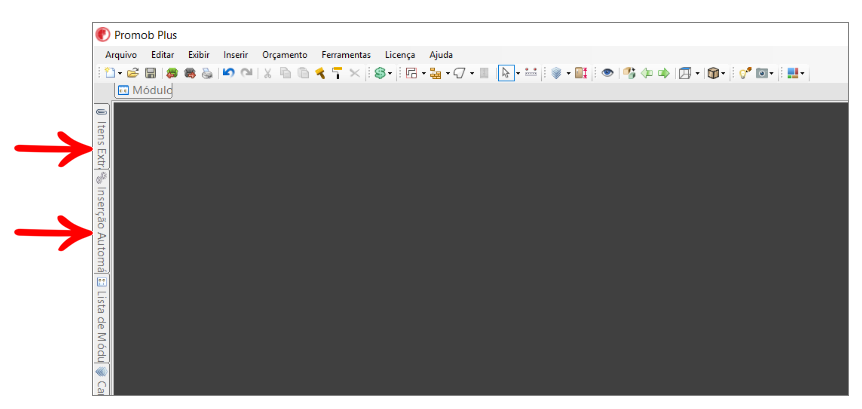
Task: Open the new project dropdown arrow
Action: [x=120, y=73]
